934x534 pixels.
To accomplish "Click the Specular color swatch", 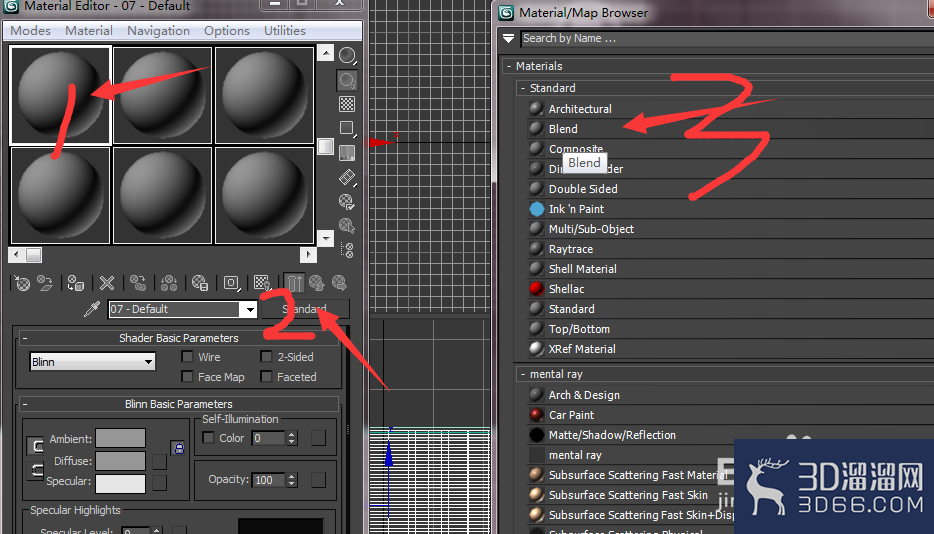I will (121, 483).
